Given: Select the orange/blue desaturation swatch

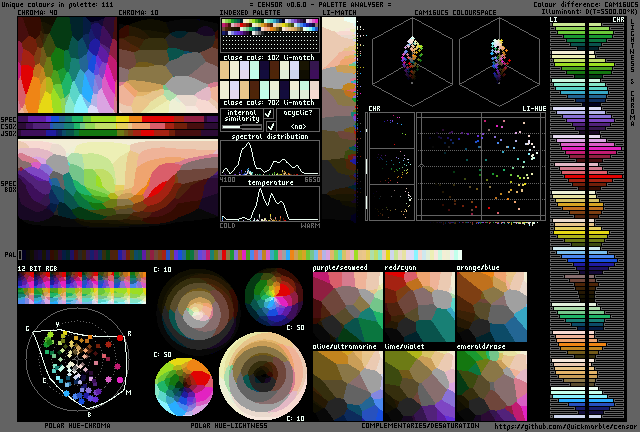Looking at the screenshot, I should click(492, 307).
